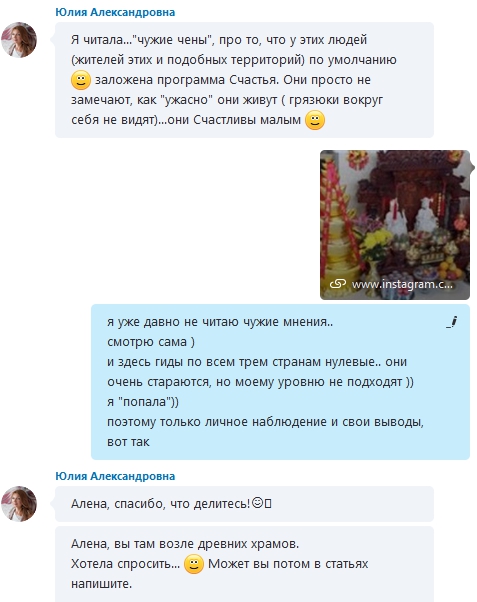Click text 'вот так' in blue bubble
The height and width of the screenshot is (602, 477).
click(x=128, y=442)
